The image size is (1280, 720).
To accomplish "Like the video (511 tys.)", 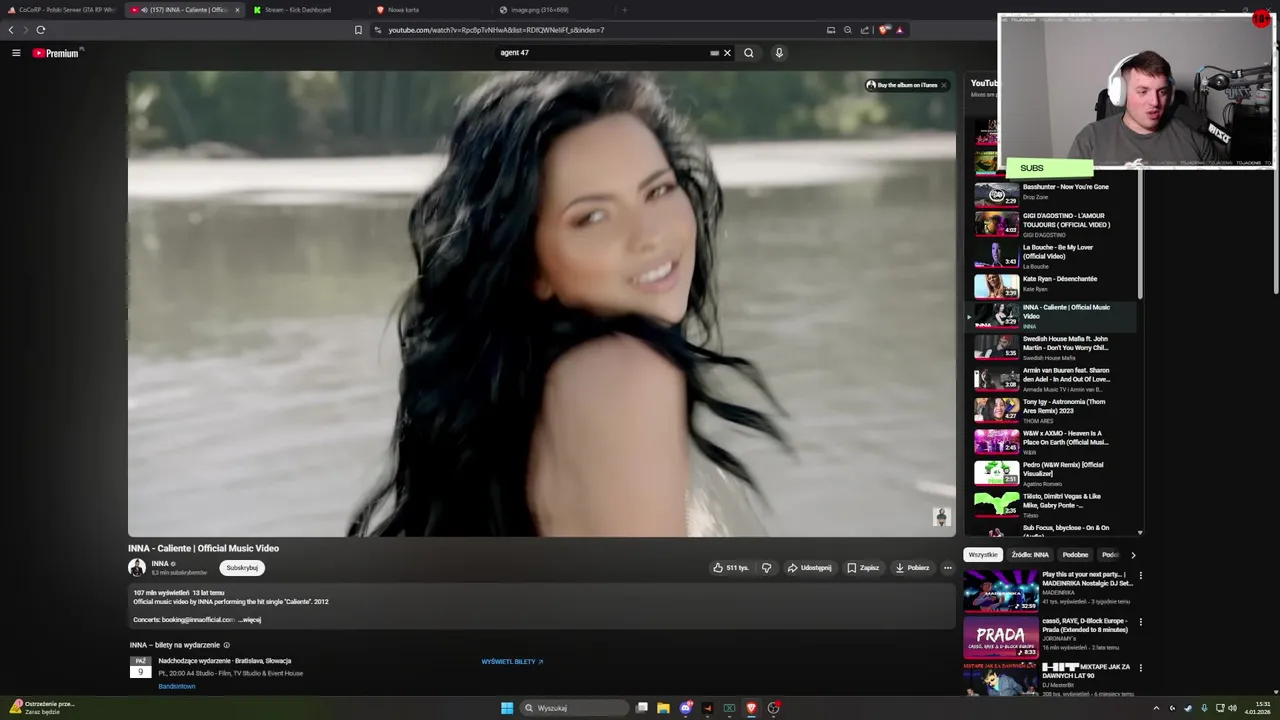I will (x=730, y=568).
